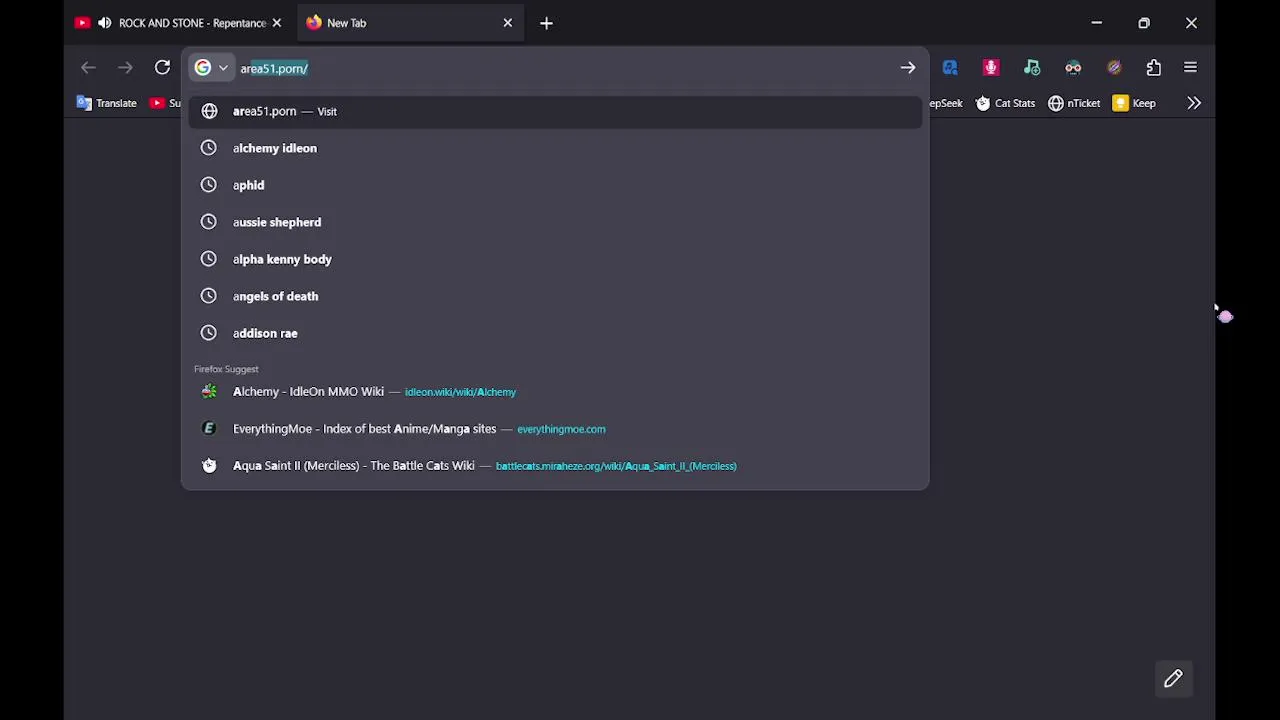This screenshot has width=1280, height=720.
Task: Close the New Tab tab
Action: (x=507, y=23)
